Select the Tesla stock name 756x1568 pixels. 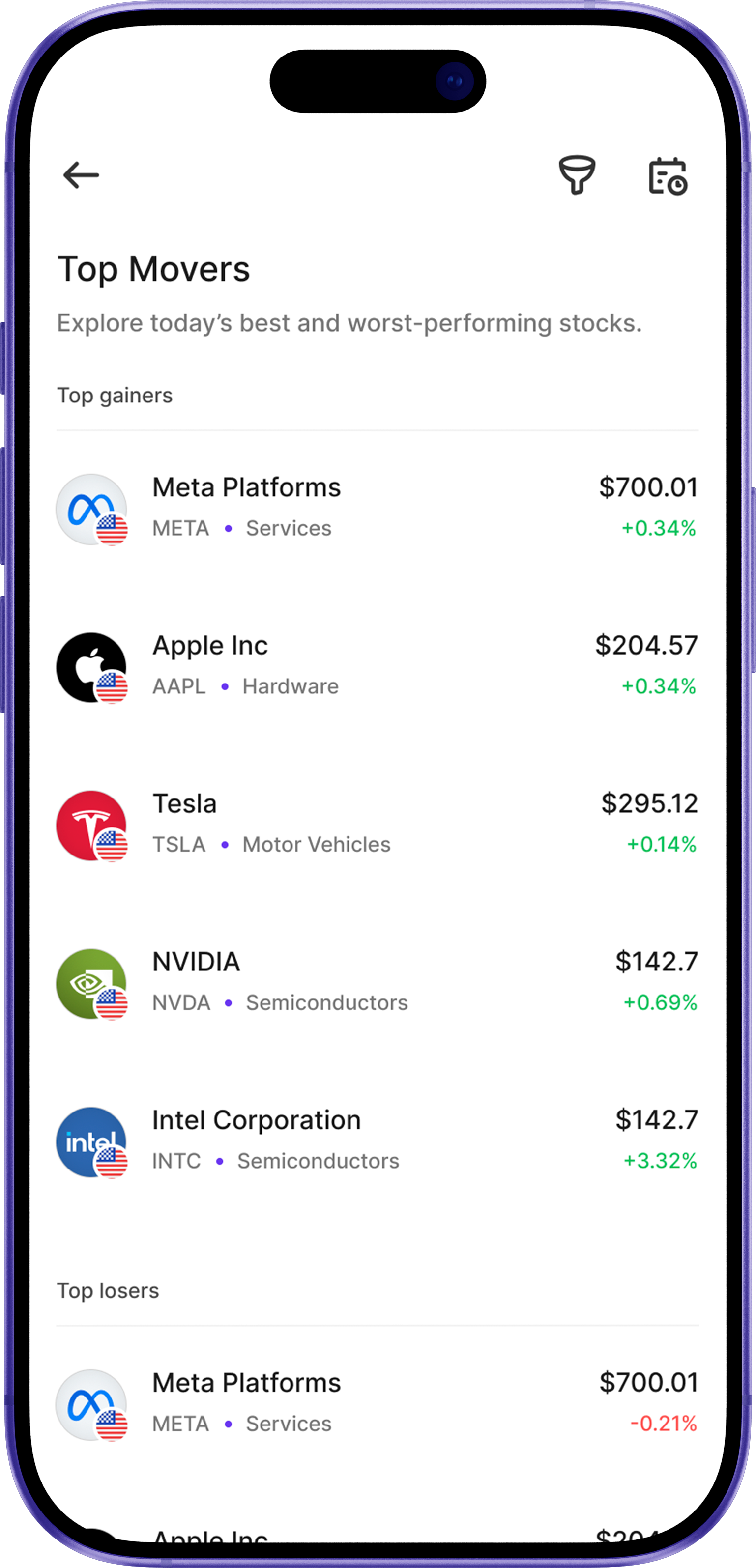pyautogui.click(x=184, y=804)
